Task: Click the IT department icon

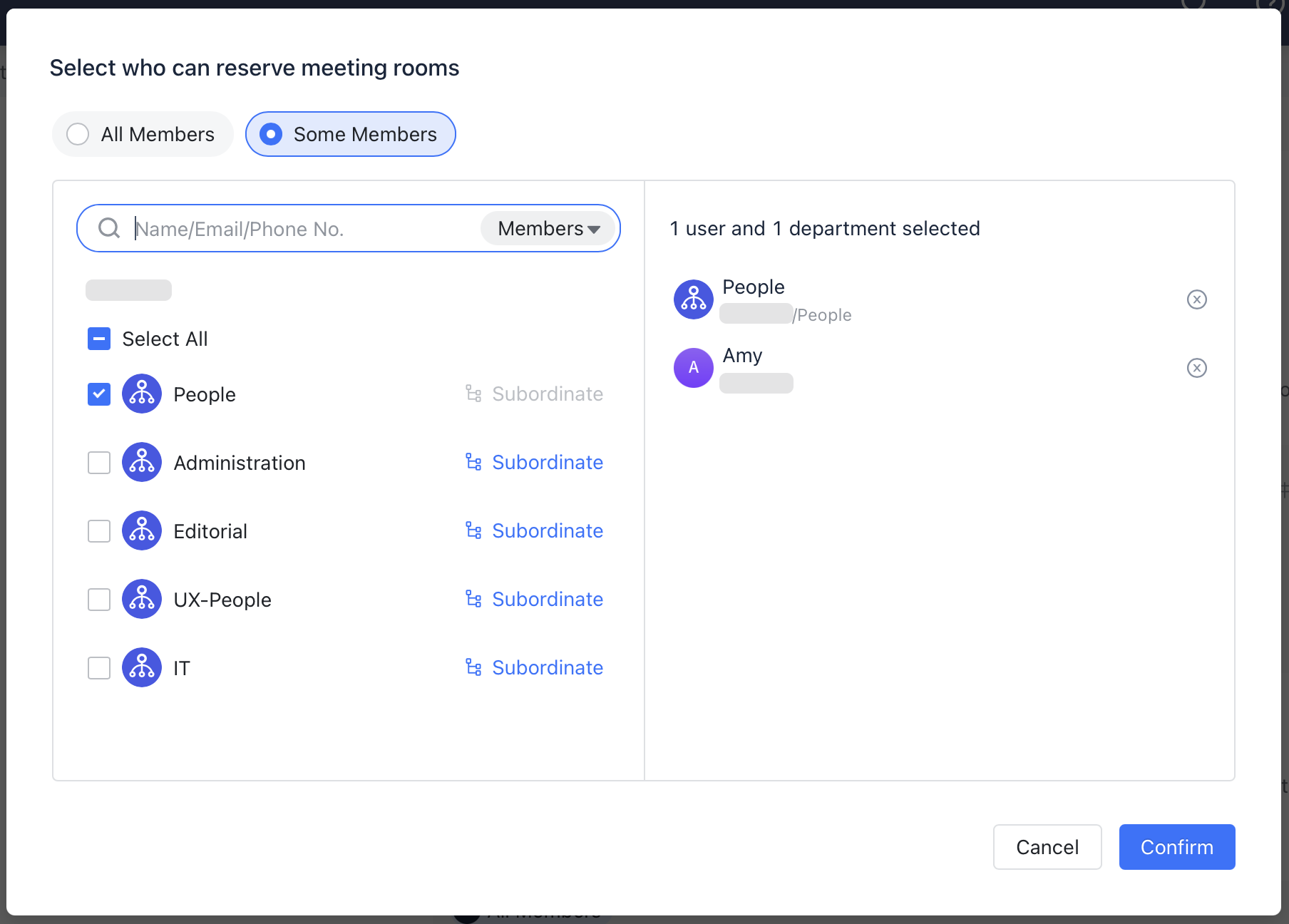Action: (142, 667)
